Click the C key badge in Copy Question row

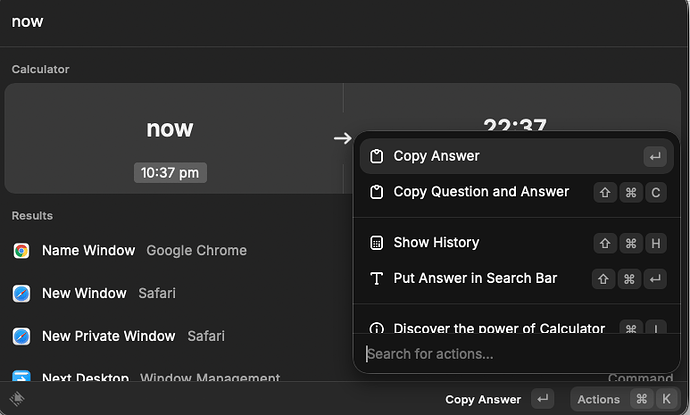656,192
